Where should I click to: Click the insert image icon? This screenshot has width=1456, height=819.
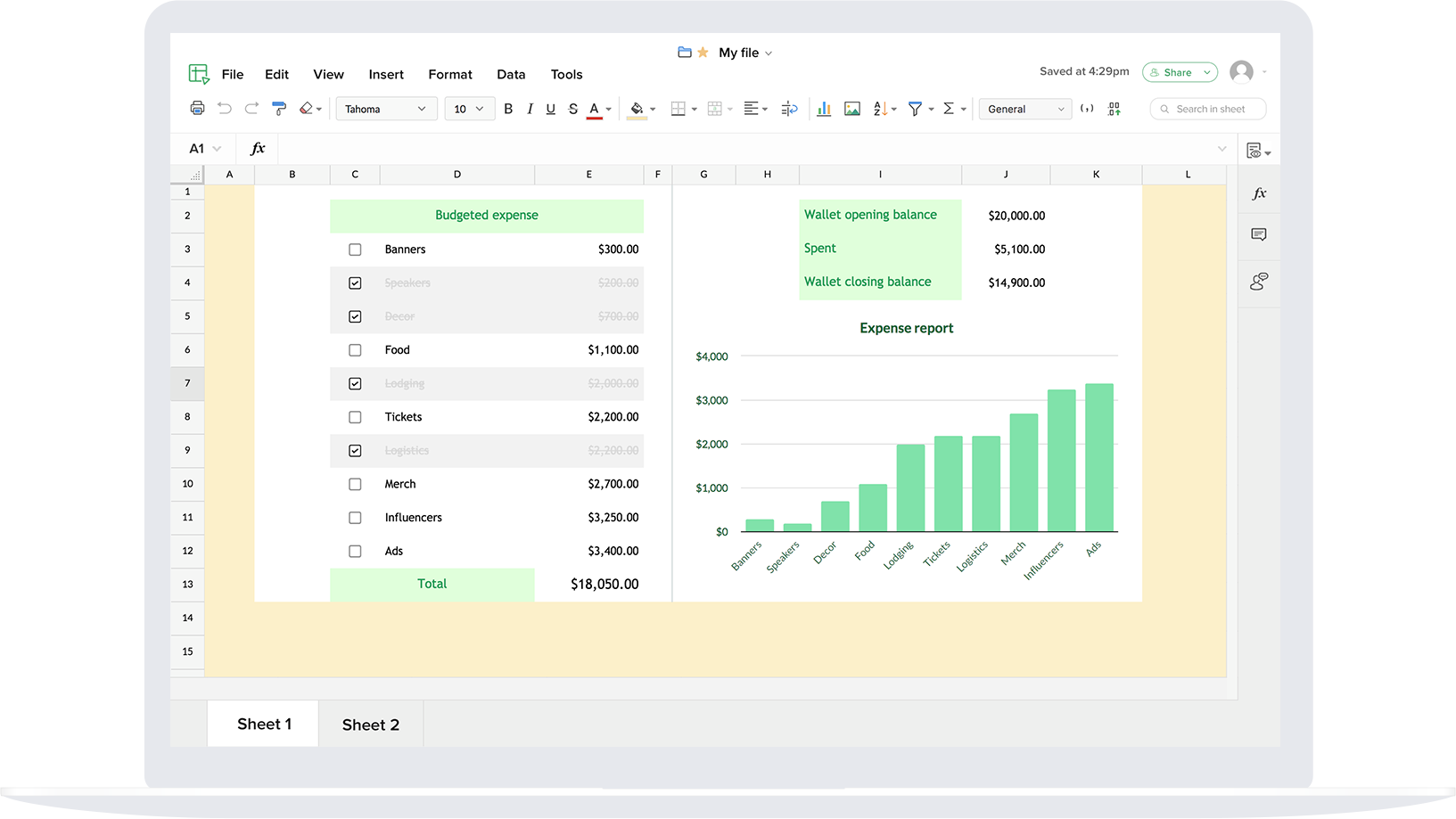852,109
